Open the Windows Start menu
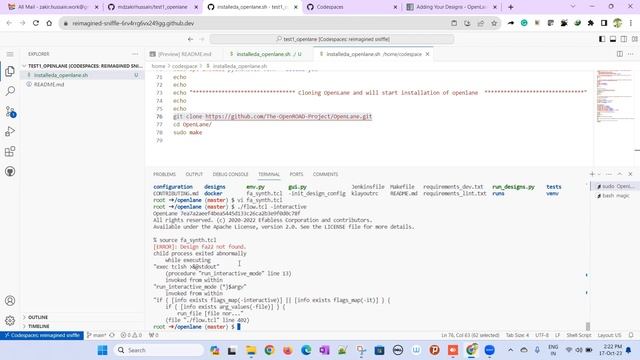This screenshot has width=640, height=360. pyautogui.click(x=102, y=350)
